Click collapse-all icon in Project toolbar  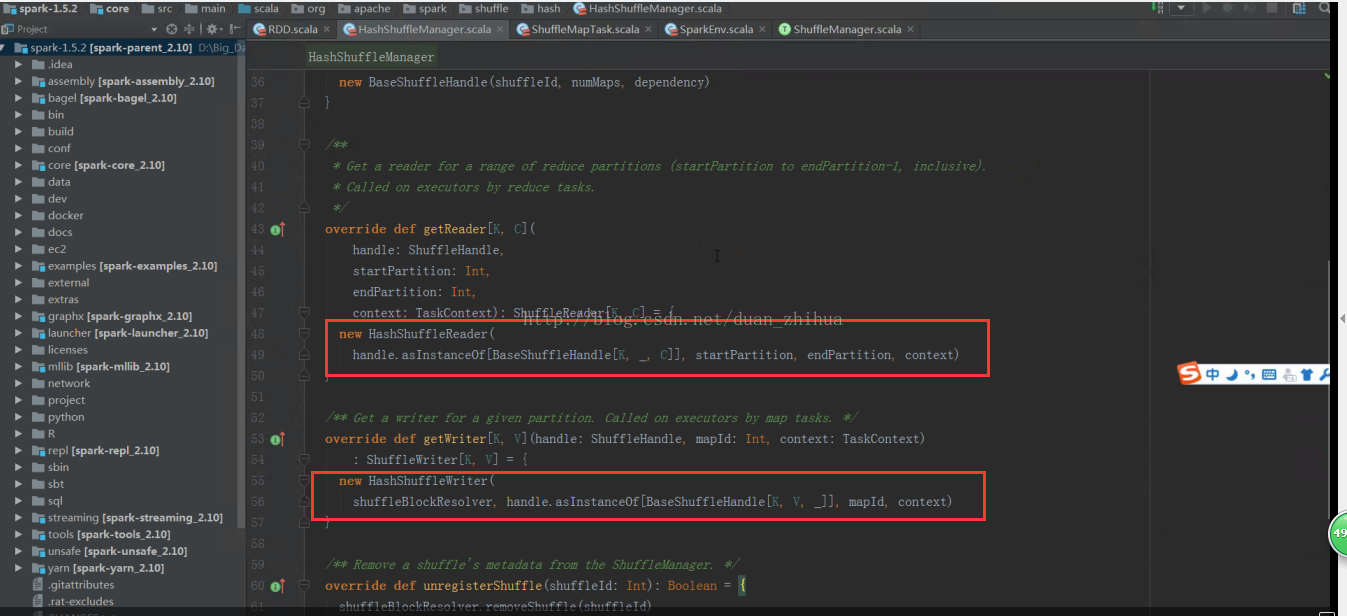coord(189,29)
